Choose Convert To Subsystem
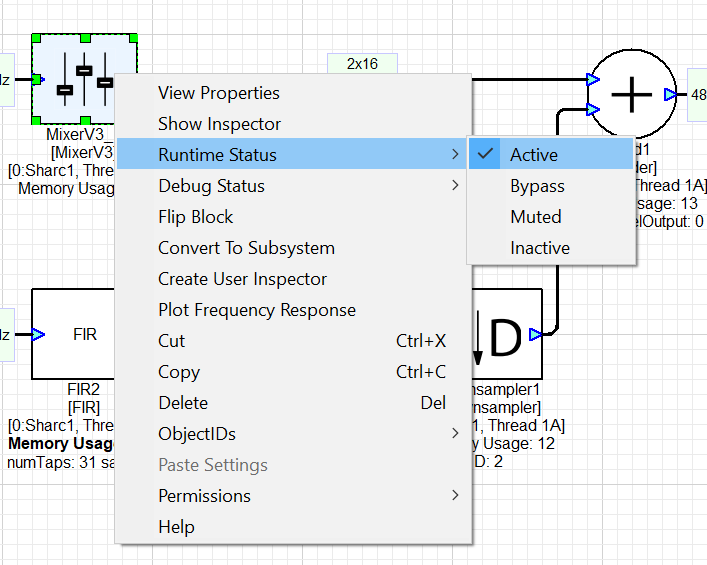Viewport: 707px width, 565px height. click(x=293, y=248)
